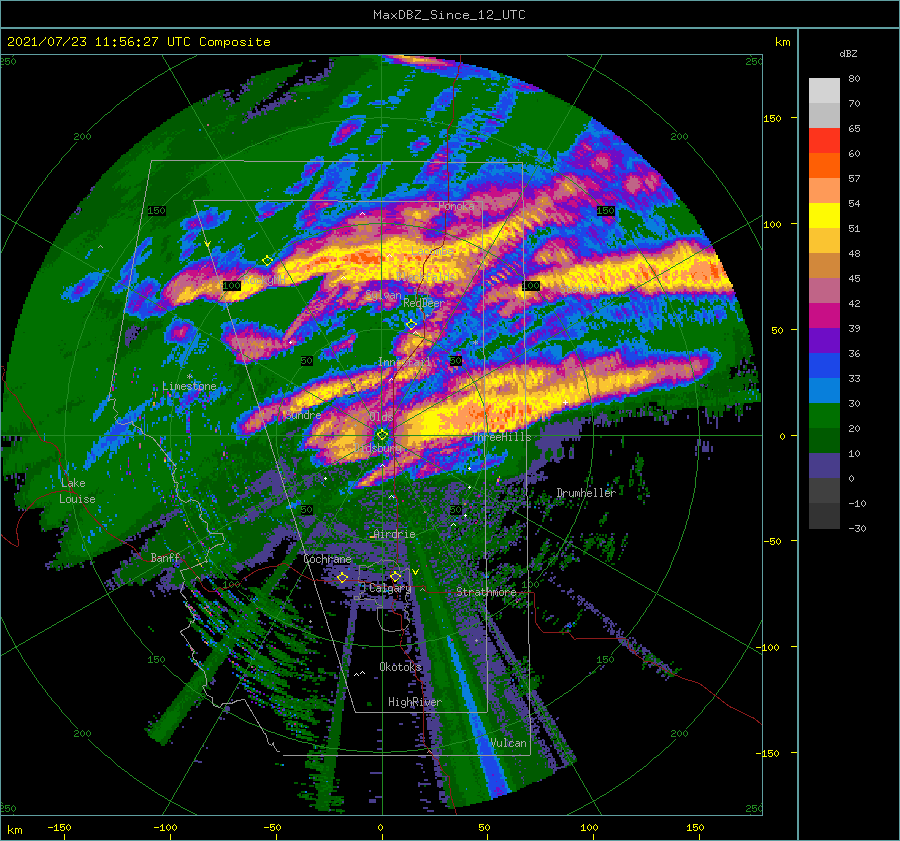The width and height of the screenshot is (900, 841).
Task: Select the red 60-65 dBZ legend swatch
Action: [x=824, y=141]
